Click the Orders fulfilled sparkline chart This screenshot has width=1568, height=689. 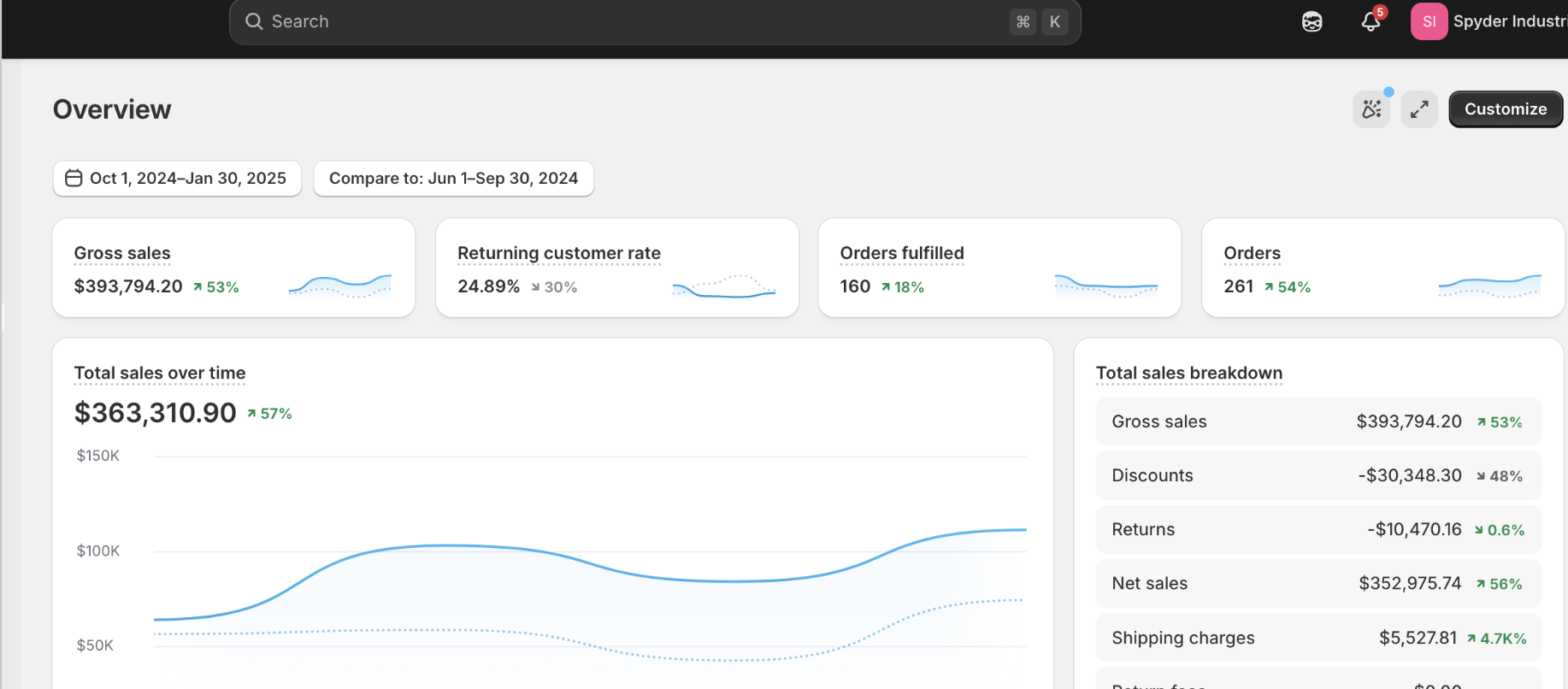(1106, 286)
